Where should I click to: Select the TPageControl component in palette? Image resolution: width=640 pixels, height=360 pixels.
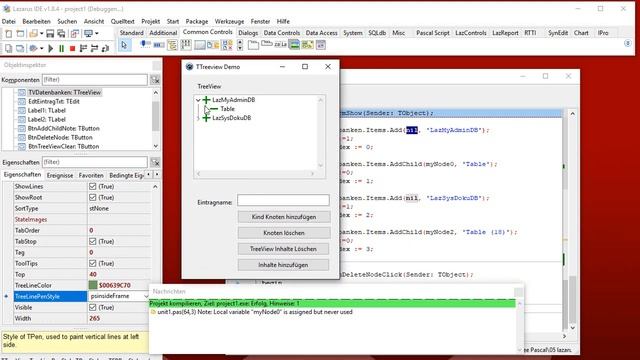pyautogui.click(x=253, y=45)
